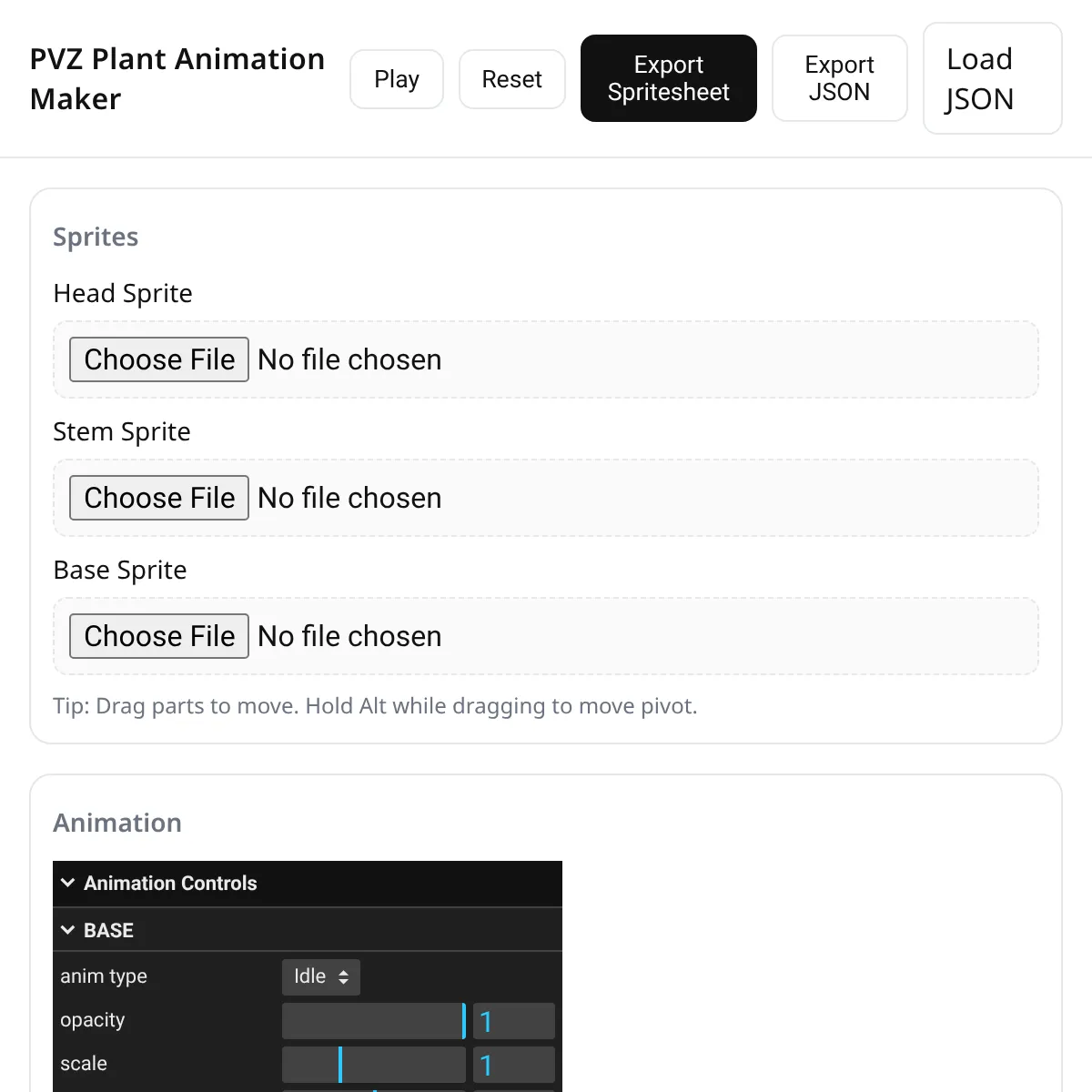The width and height of the screenshot is (1092, 1092).
Task: Start the animation with the Play button
Action: (397, 79)
